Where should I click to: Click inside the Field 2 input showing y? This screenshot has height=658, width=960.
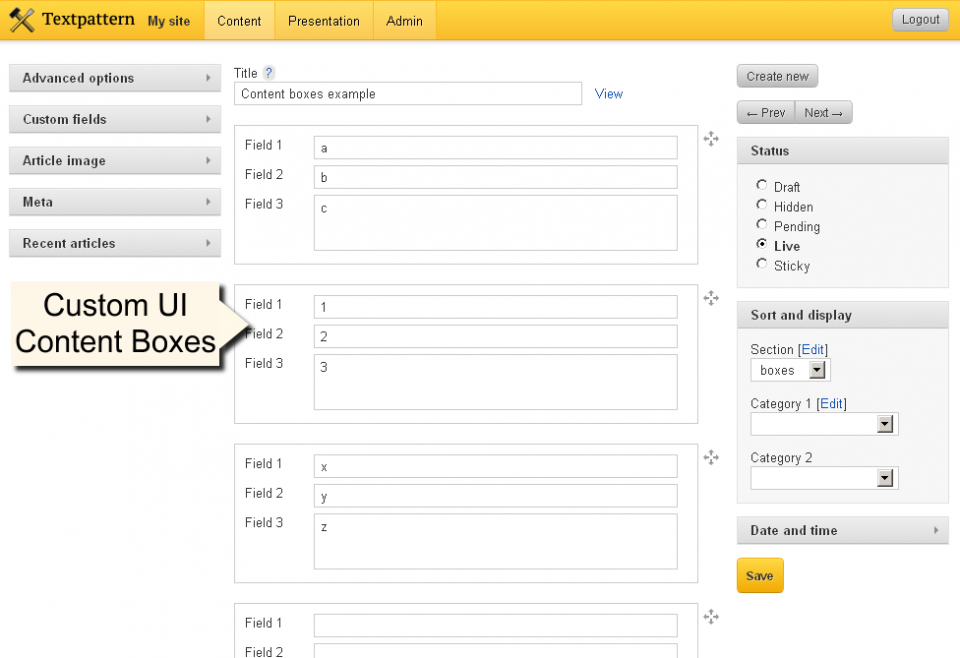pyautogui.click(x=495, y=495)
